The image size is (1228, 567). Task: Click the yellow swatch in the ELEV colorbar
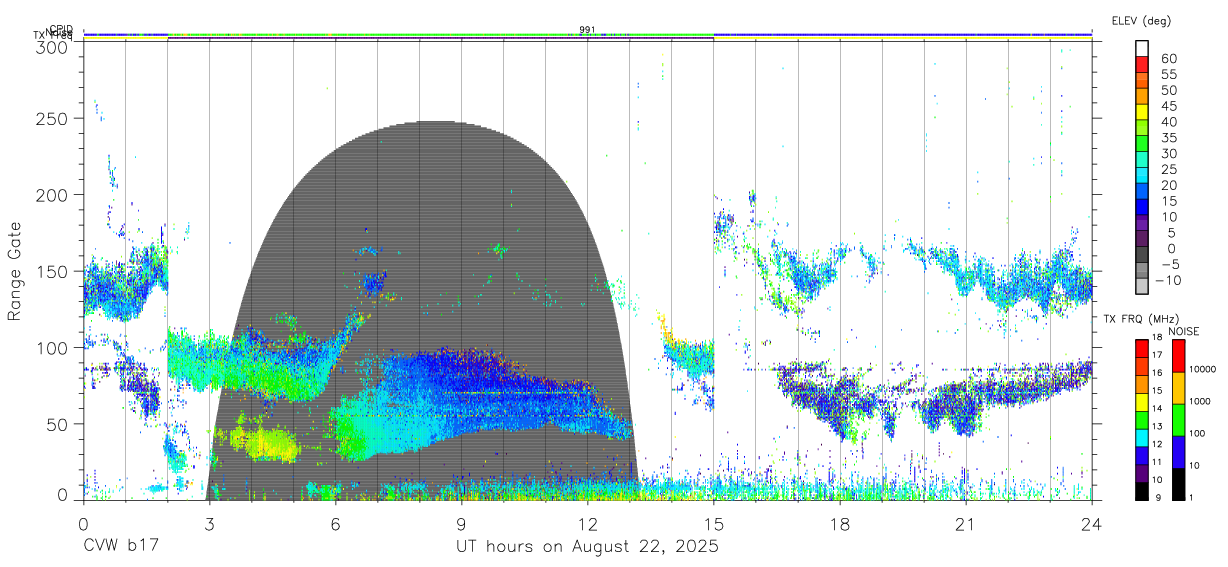point(1142,112)
